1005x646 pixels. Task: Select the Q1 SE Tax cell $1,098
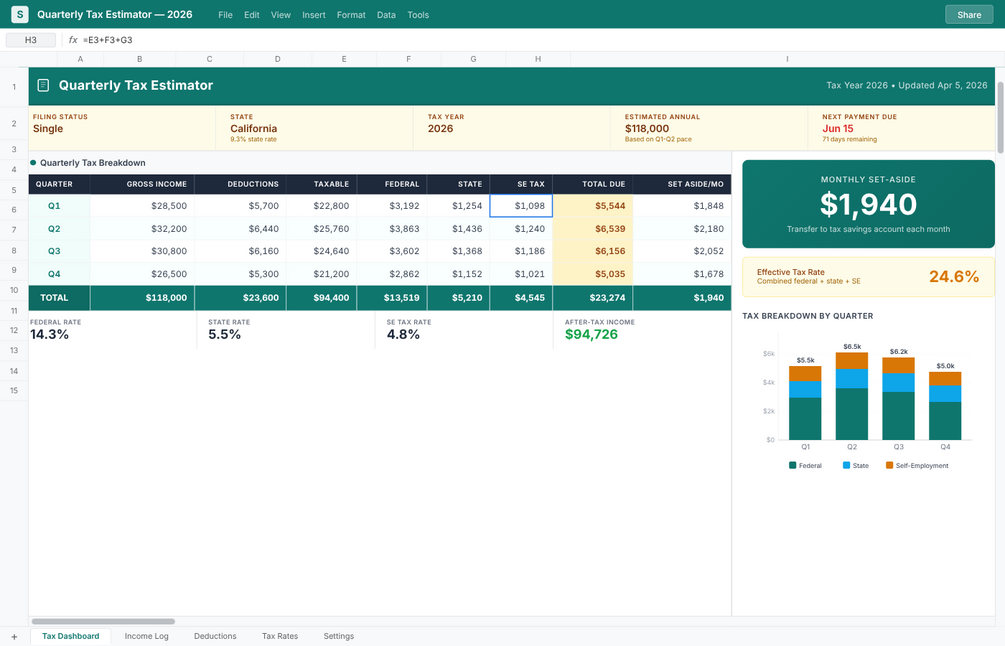(521, 206)
